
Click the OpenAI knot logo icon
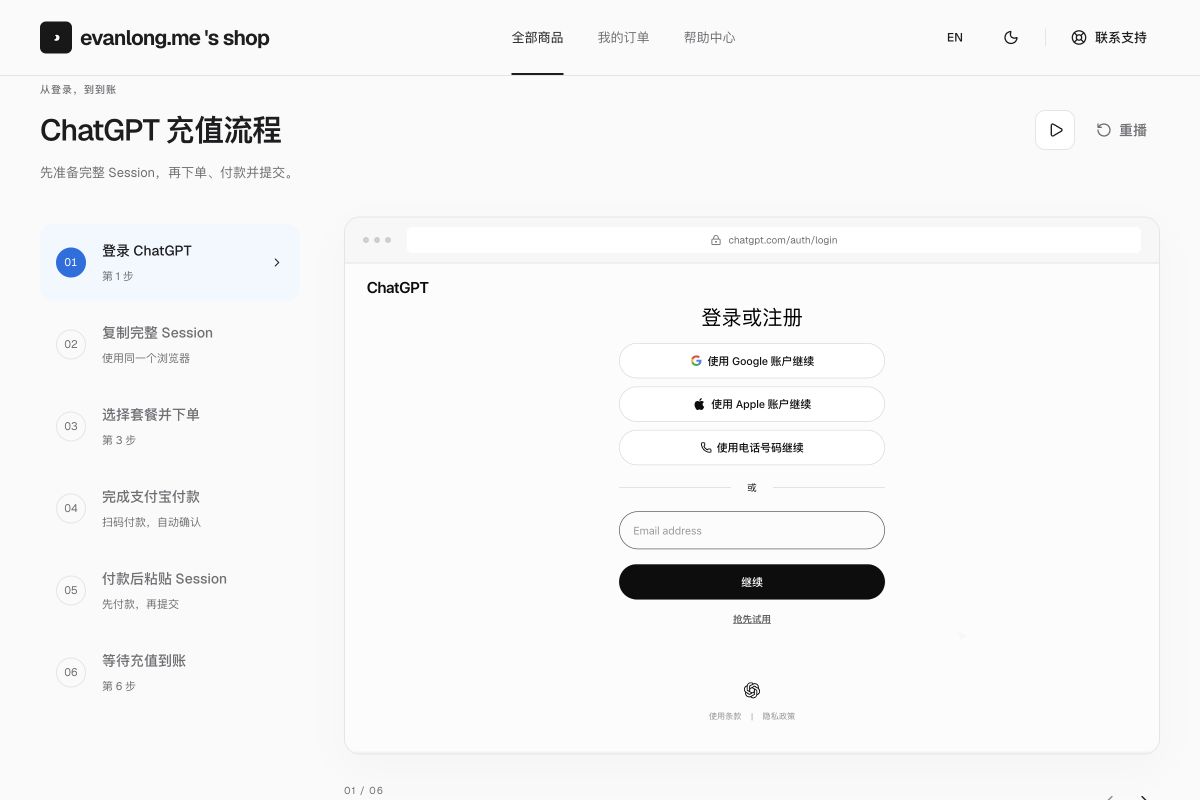coord(752,690)
